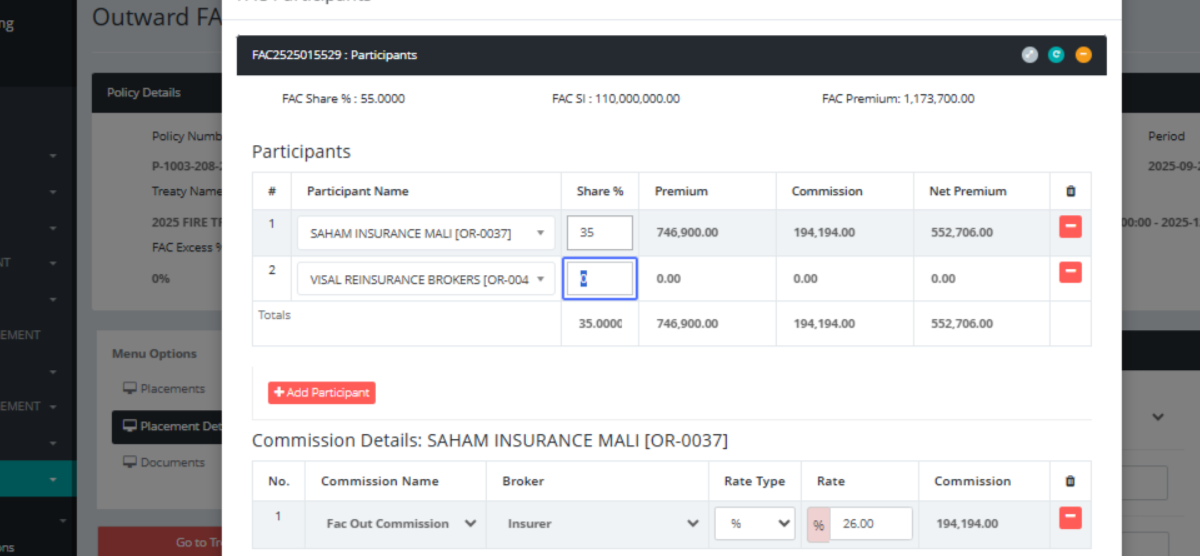Delete the Fac Out Commission row
The height and width of the screenshot is (556, 1200).
[1070, 517]
